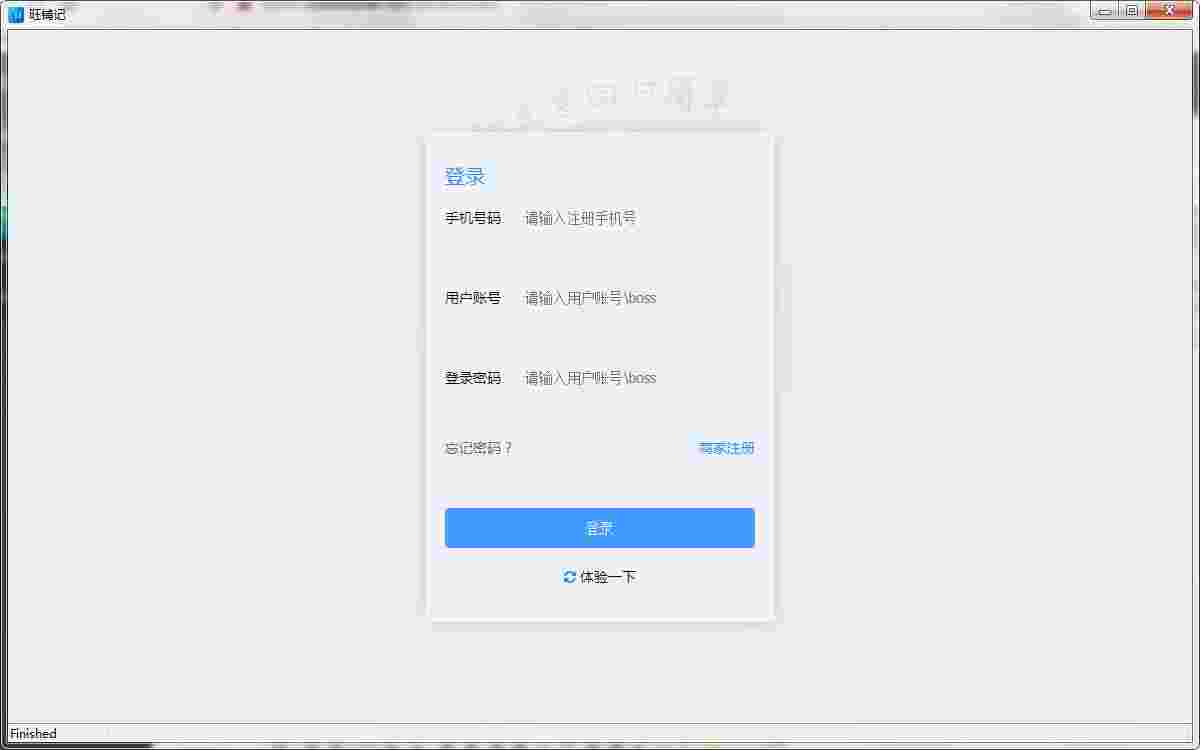Focus the 登录密码 password field
The width and height of the screenshot is (1200, 750).
point(620,378)
